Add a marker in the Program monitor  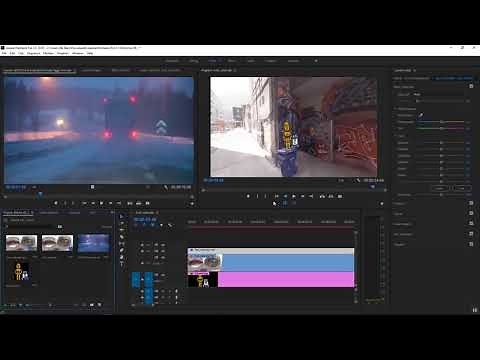click(248, 196)
